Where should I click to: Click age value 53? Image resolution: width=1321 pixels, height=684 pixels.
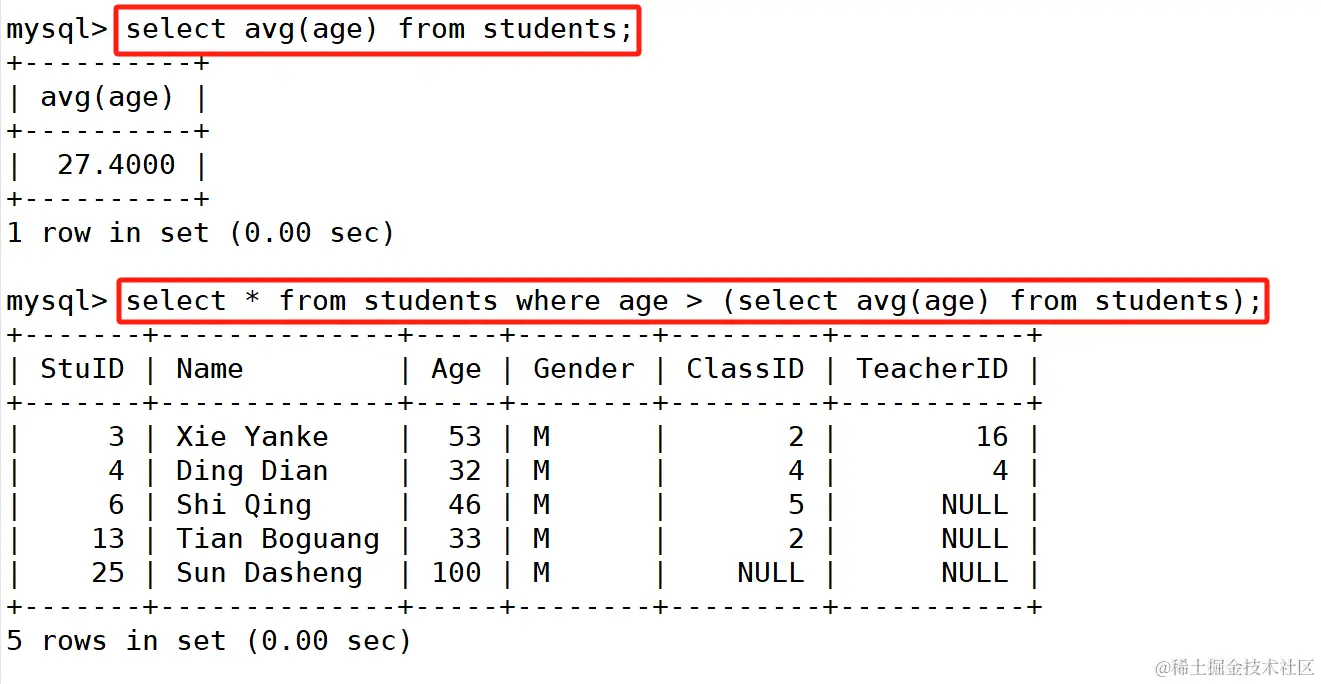coord(465,437)
